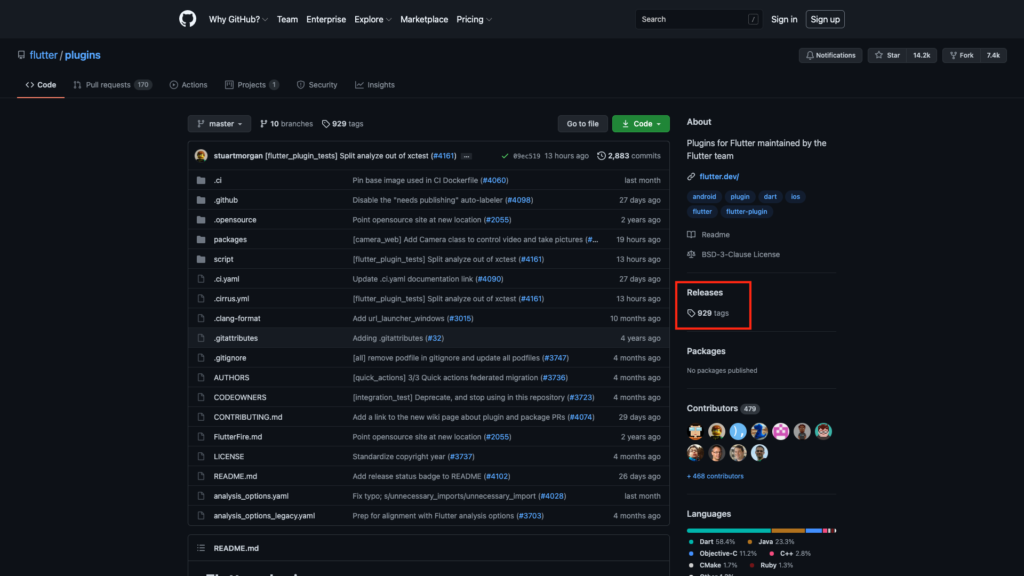Click the first contributor avatar
The image size is (1024, 576).
coord(696,431)
